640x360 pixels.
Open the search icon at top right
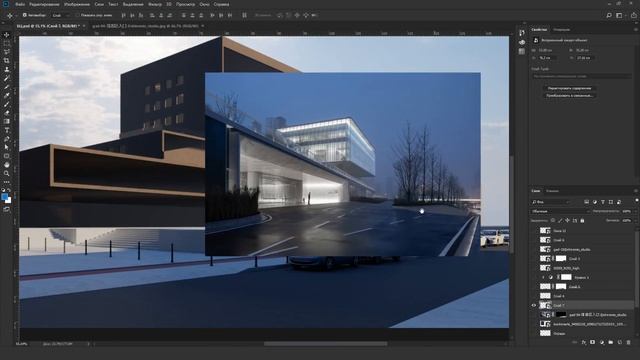tap(609, 16)
